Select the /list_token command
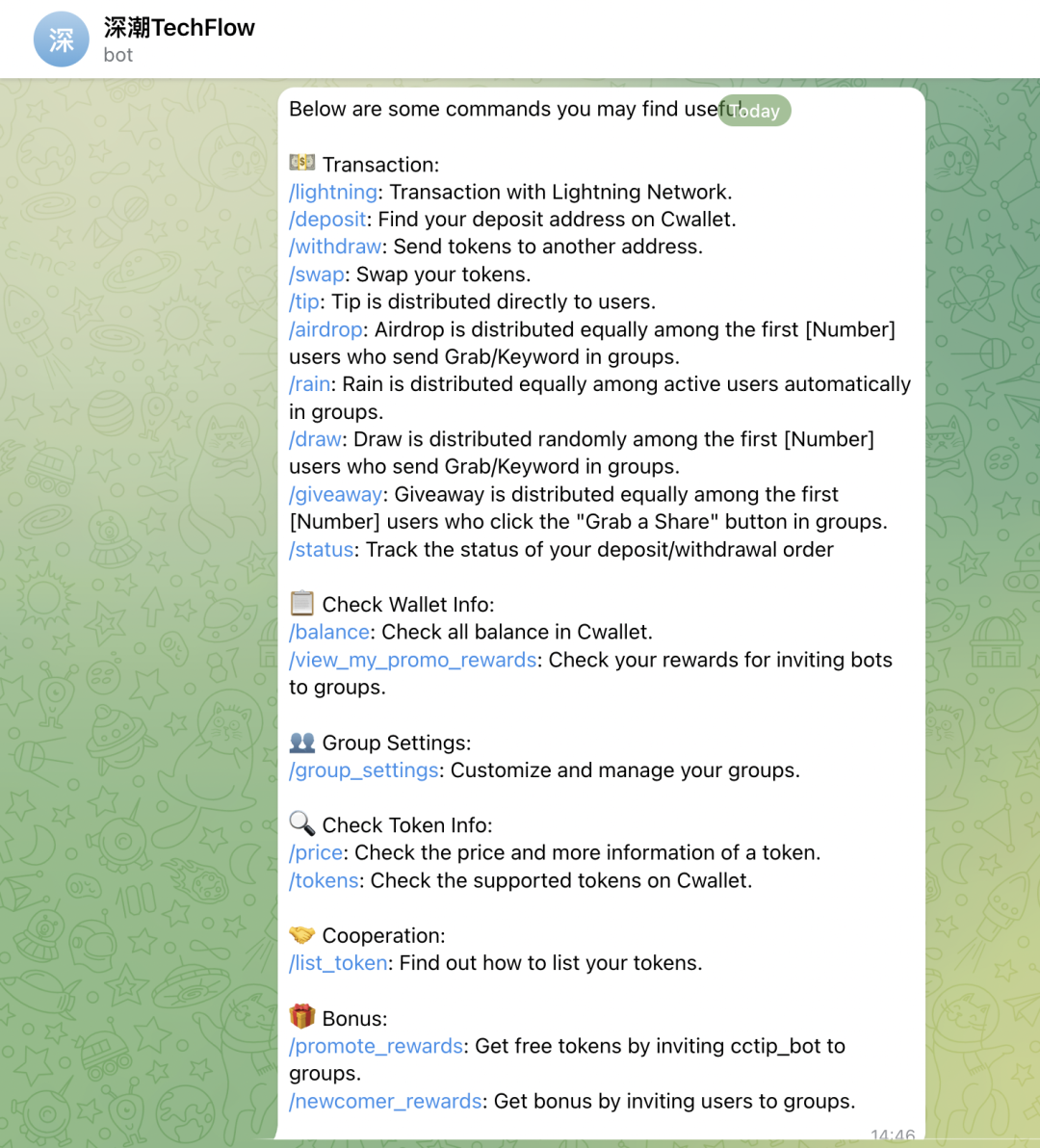 [x=337, y=962]
